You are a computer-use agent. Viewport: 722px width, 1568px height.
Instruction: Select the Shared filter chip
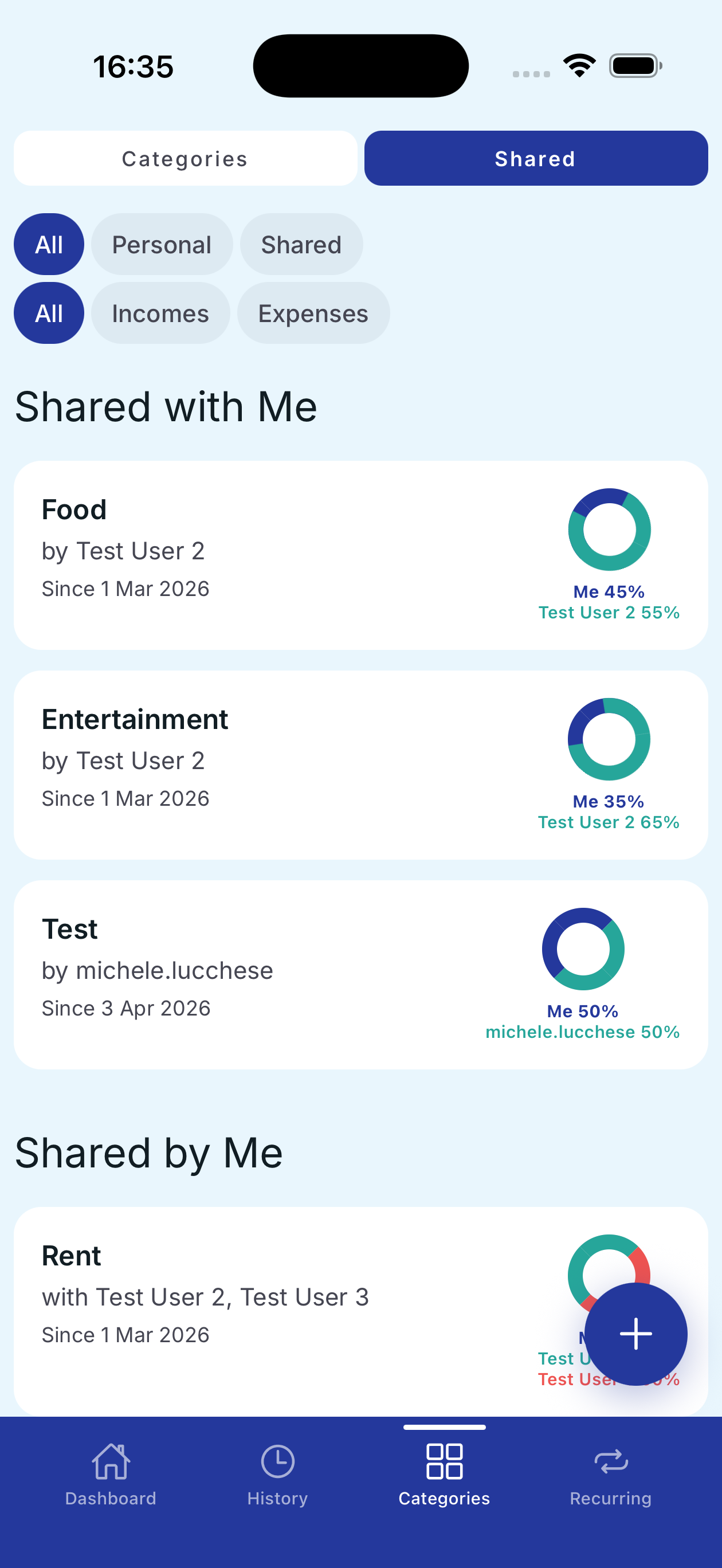tap(301, 245)
